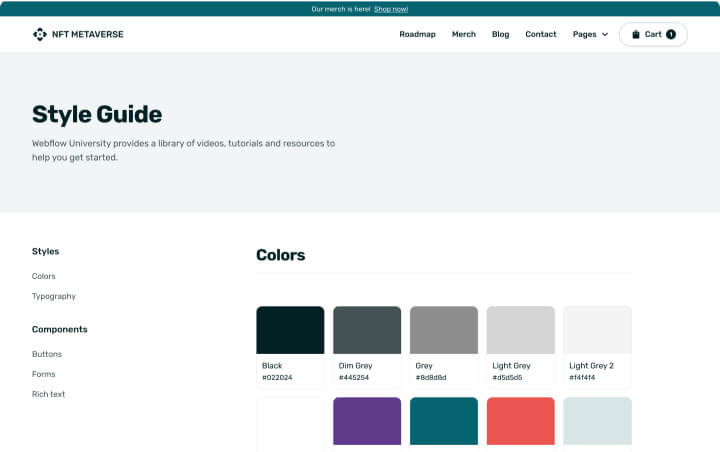Navigate to the Buttons section

[x=47, y=354]
